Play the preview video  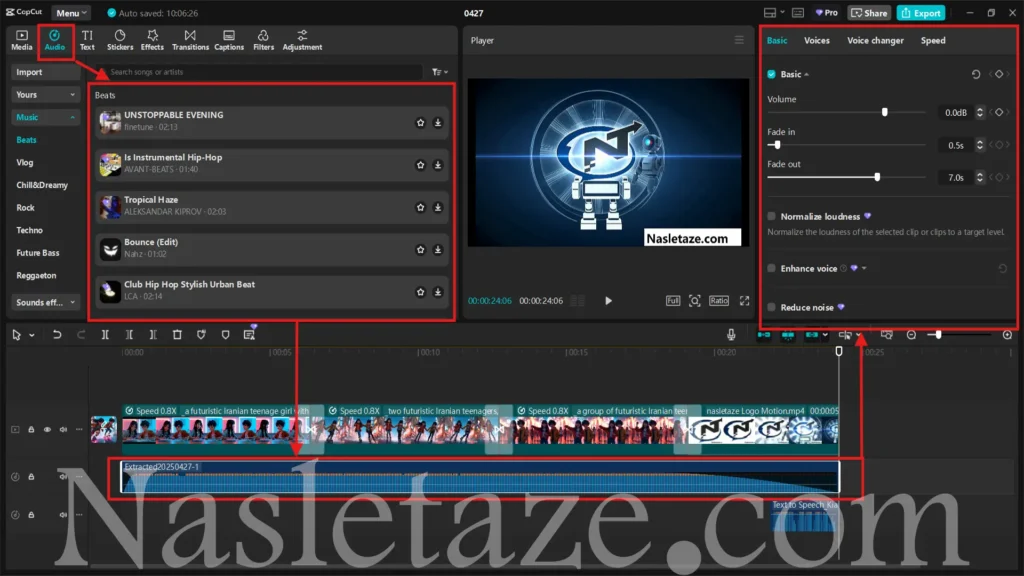pos(608,300)
